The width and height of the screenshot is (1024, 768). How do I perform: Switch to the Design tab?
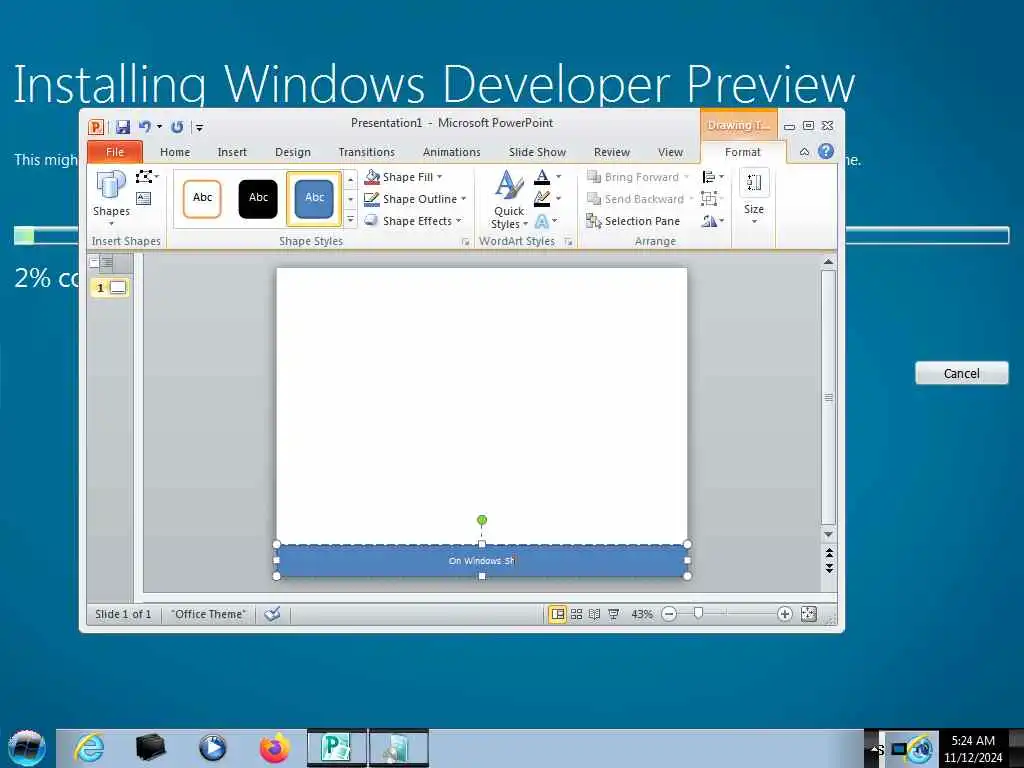293,152
